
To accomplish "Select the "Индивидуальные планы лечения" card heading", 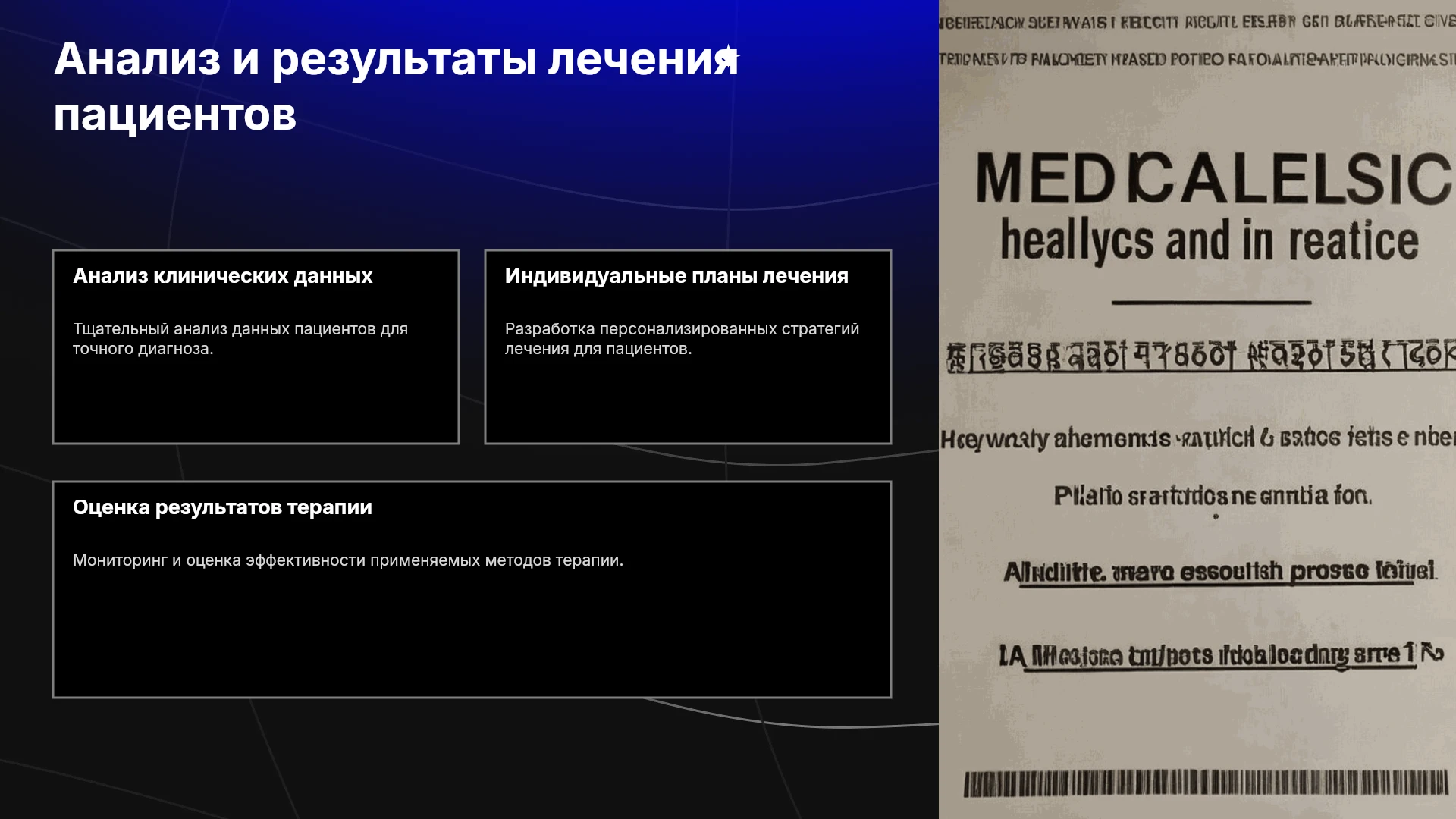I will (676, 276).
